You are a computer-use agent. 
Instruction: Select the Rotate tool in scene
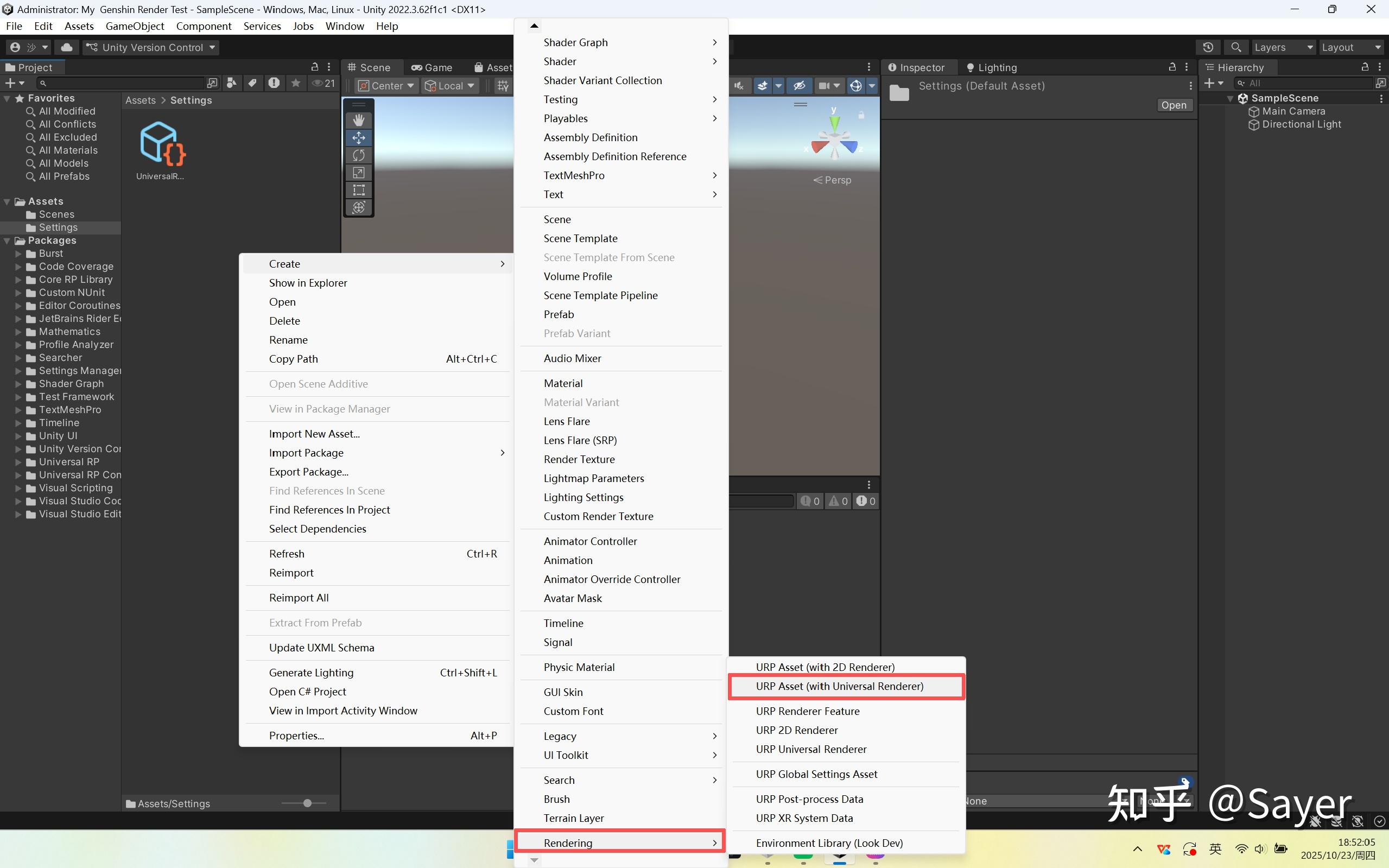[359, 155]
